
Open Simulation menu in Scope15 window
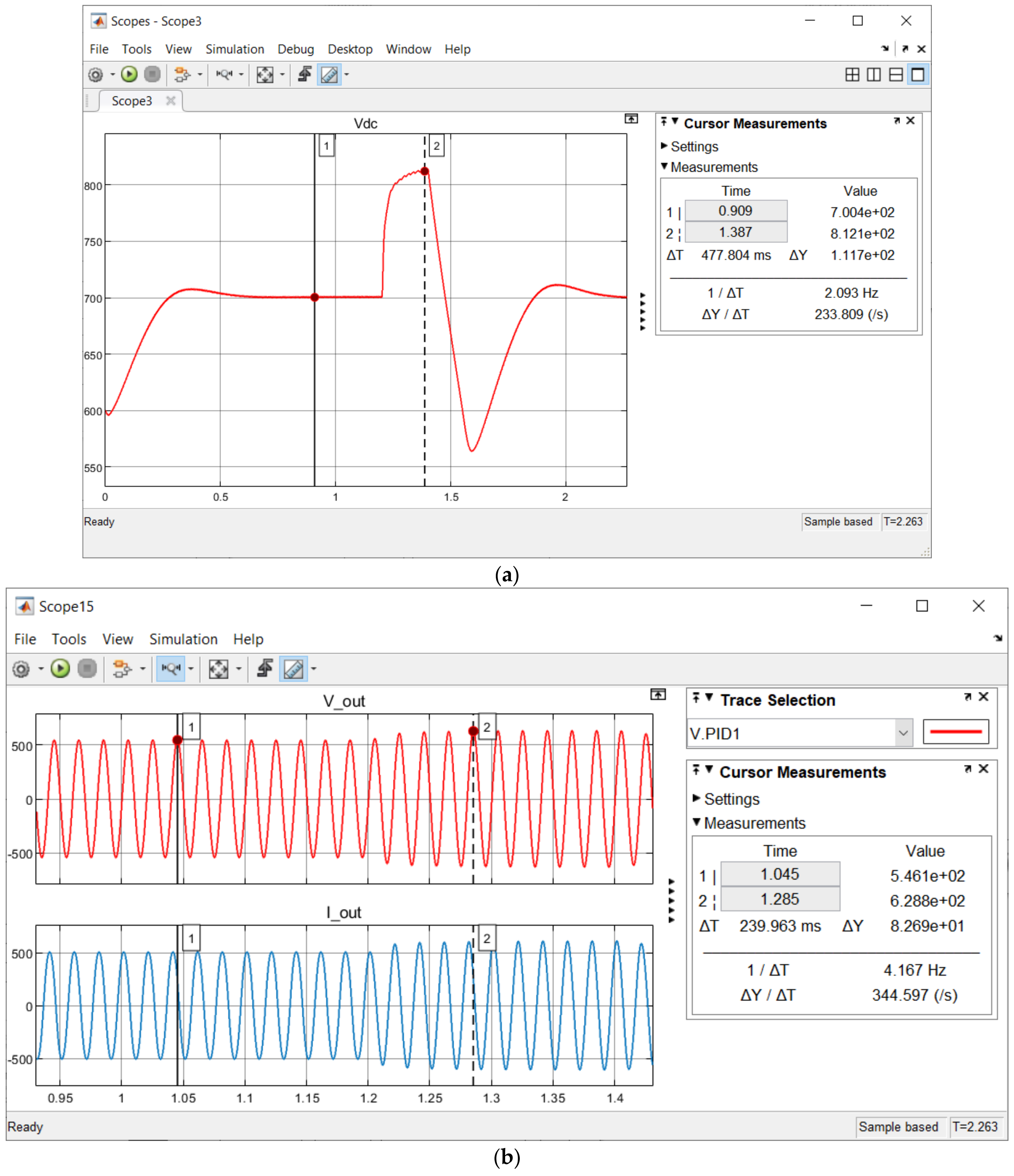pos(183,639)
